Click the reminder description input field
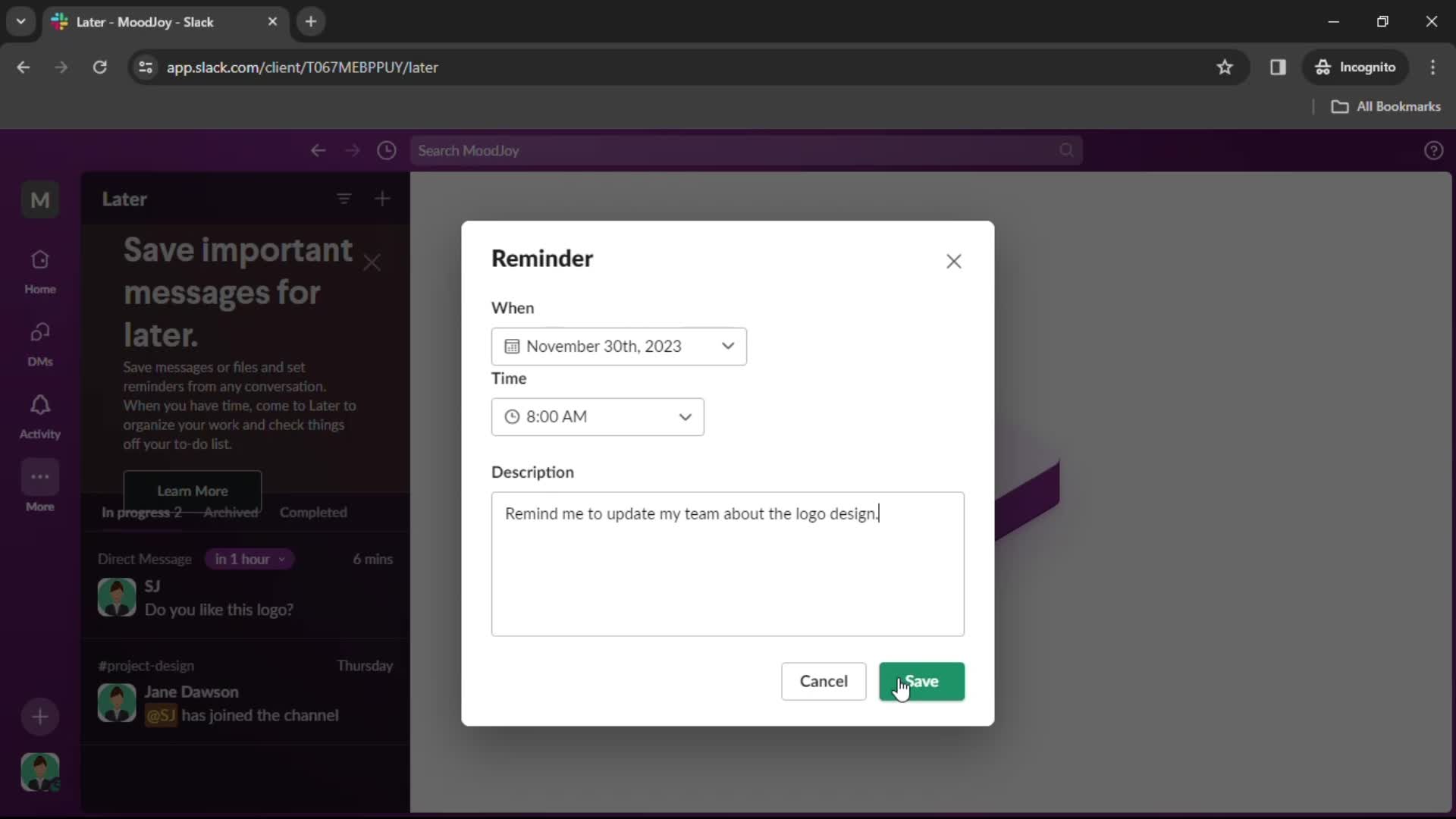This screenshot has height=819, width=1456. [x=728, y=563]
